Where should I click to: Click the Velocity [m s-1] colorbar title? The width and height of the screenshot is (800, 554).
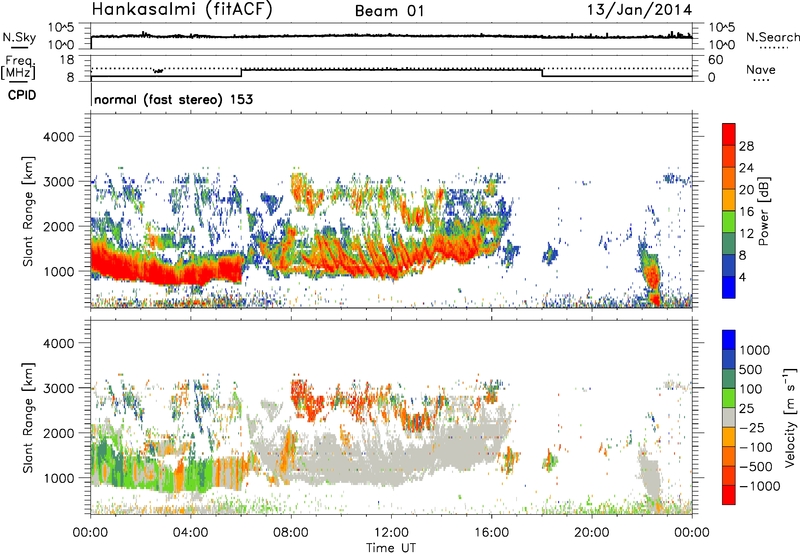pyautogui.click(x=790, y=417)
